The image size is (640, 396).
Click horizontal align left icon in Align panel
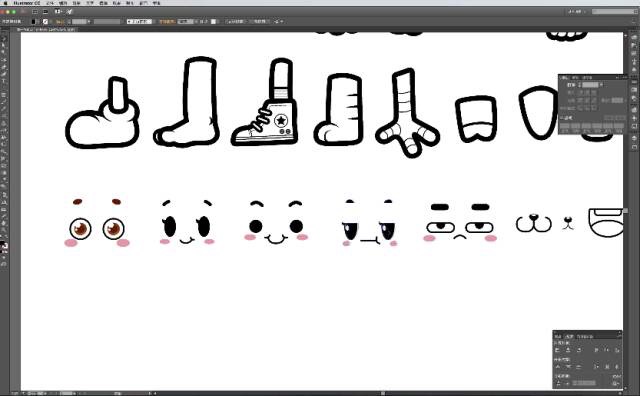[x=558, y=350]
